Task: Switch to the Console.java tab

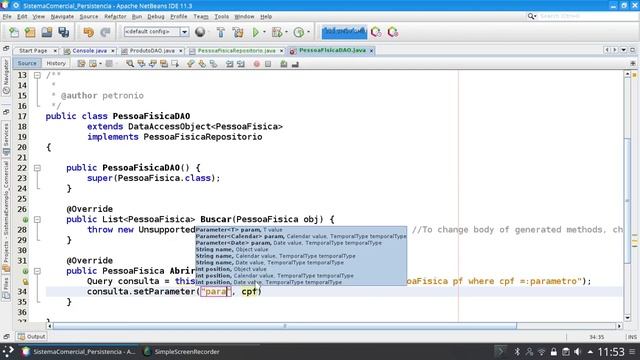Action: [89, 51]
